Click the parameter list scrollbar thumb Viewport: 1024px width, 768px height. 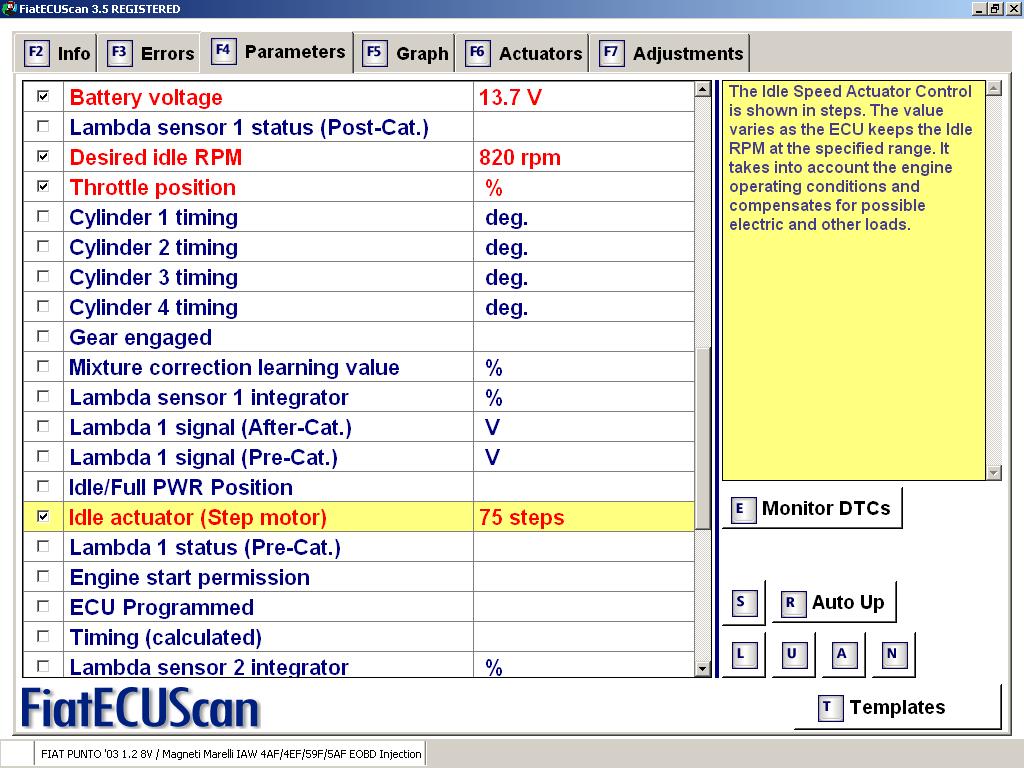pos(703,438)
